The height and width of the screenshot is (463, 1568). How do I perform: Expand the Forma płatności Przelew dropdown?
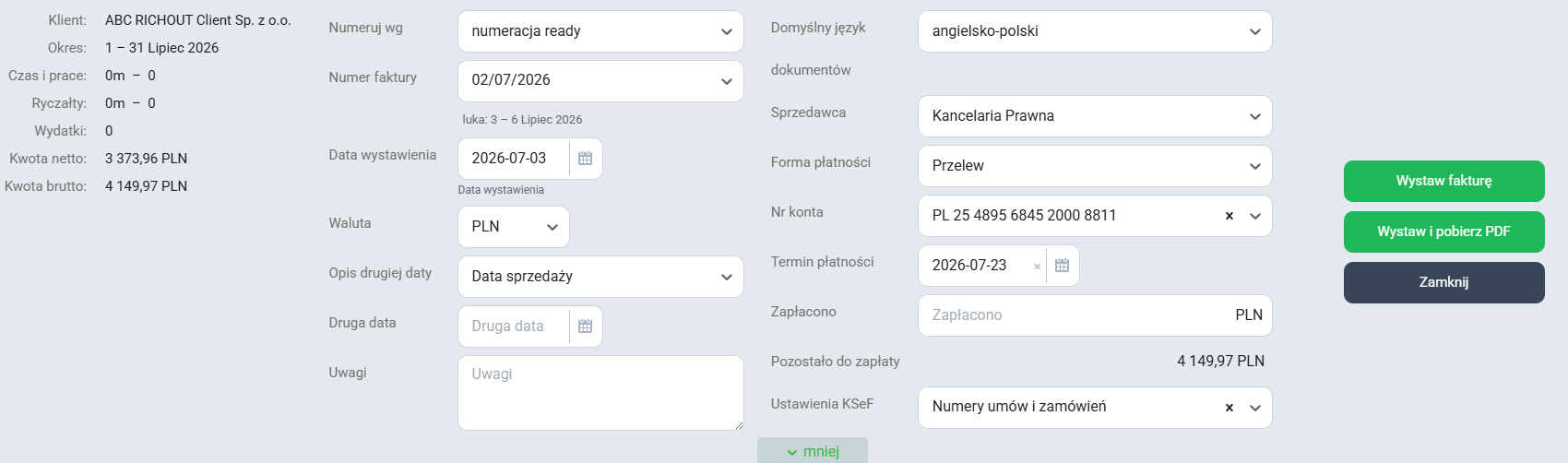point(1095,166)
